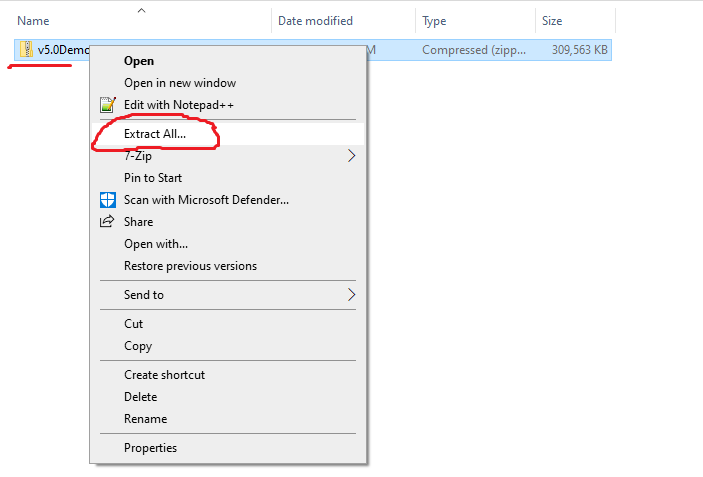Select Create shortcut
Viewport: 703px width, 477px height.
pos(228,375)
